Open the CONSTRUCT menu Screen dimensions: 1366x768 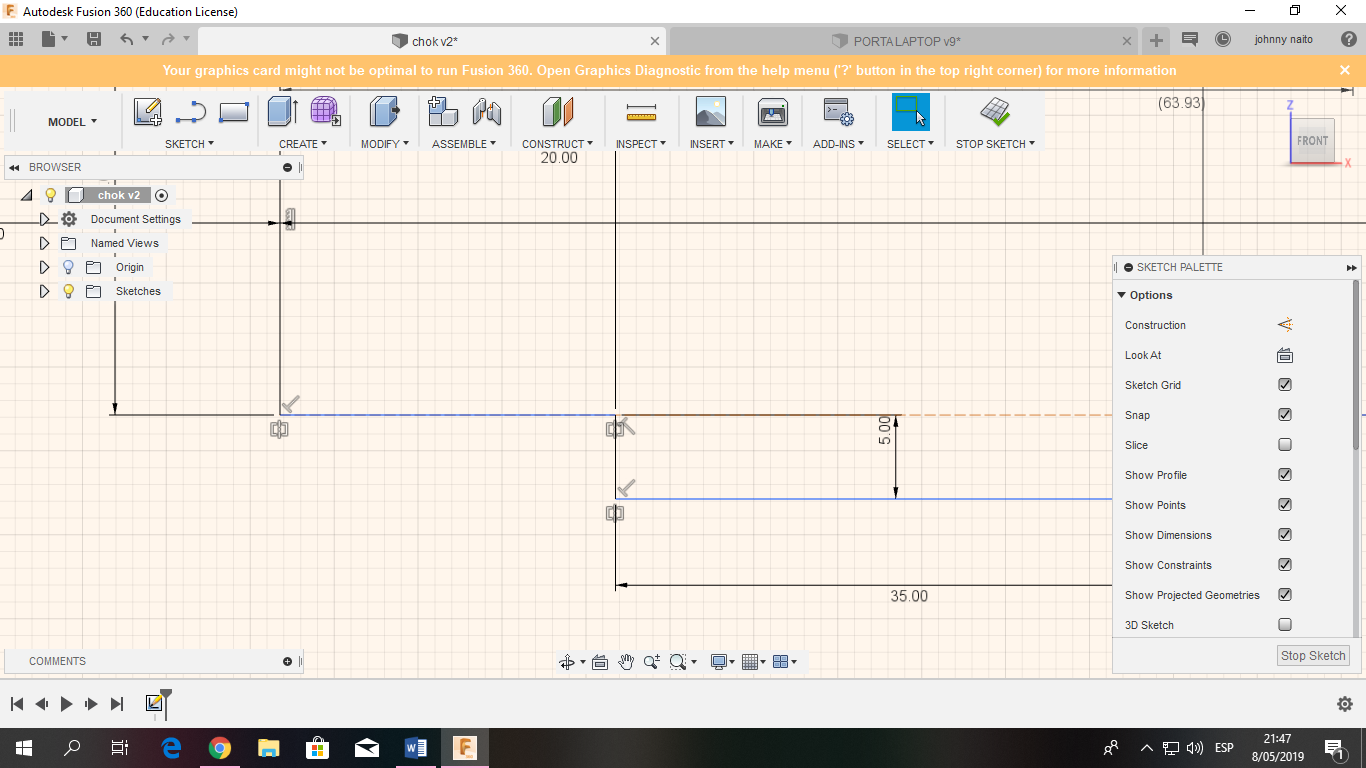(558, 144)
